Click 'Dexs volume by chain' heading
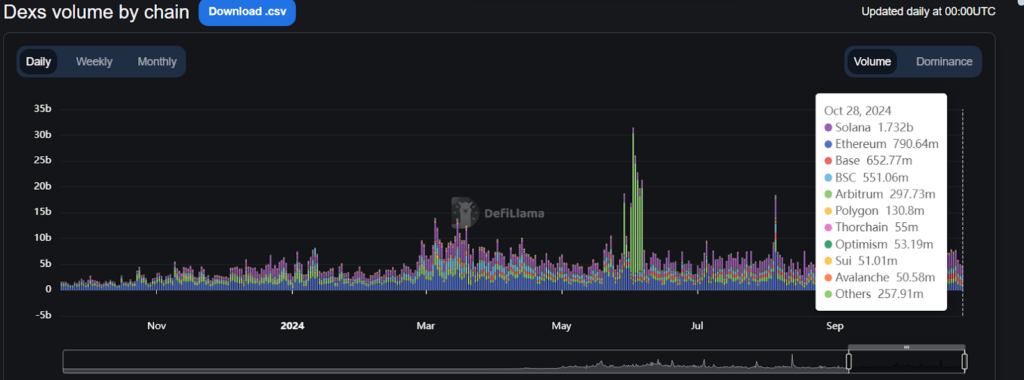1024x380 pixels. point(97,12)
